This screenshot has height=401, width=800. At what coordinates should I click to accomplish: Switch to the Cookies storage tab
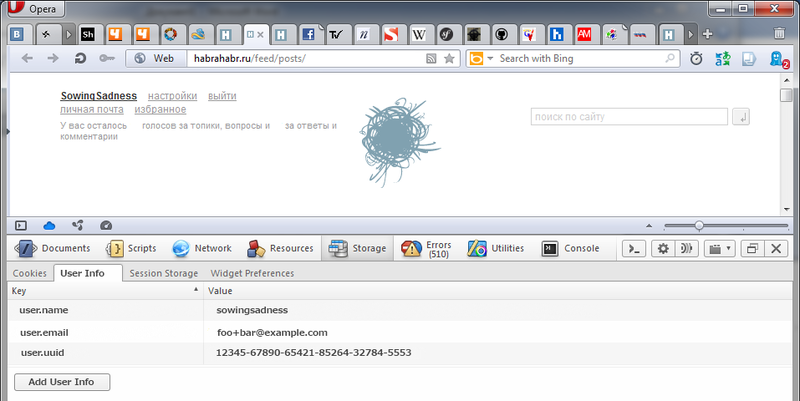[30, 273]
